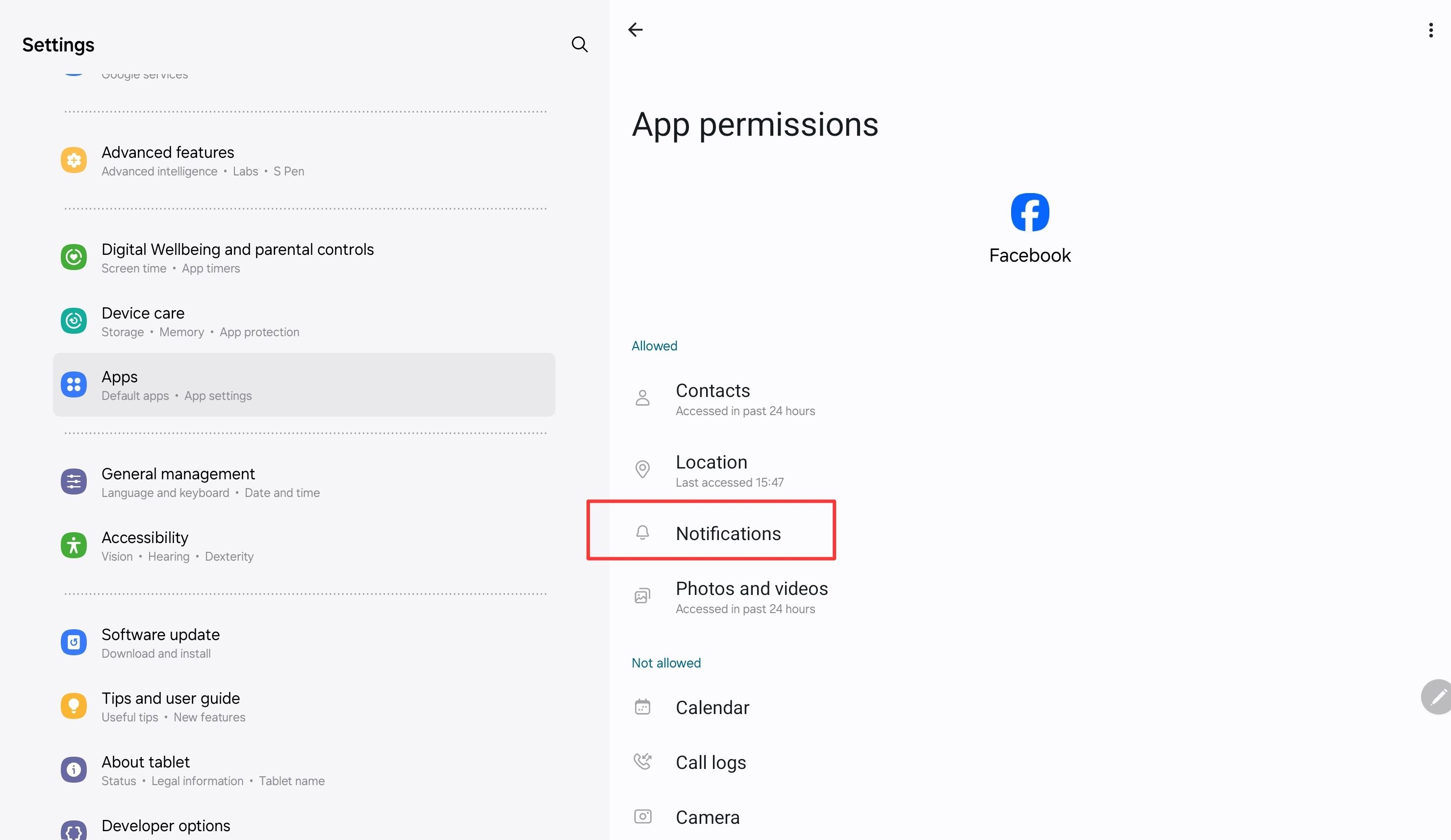
Task: Select the Accessibility settings icon
Action: coord(73,545)
